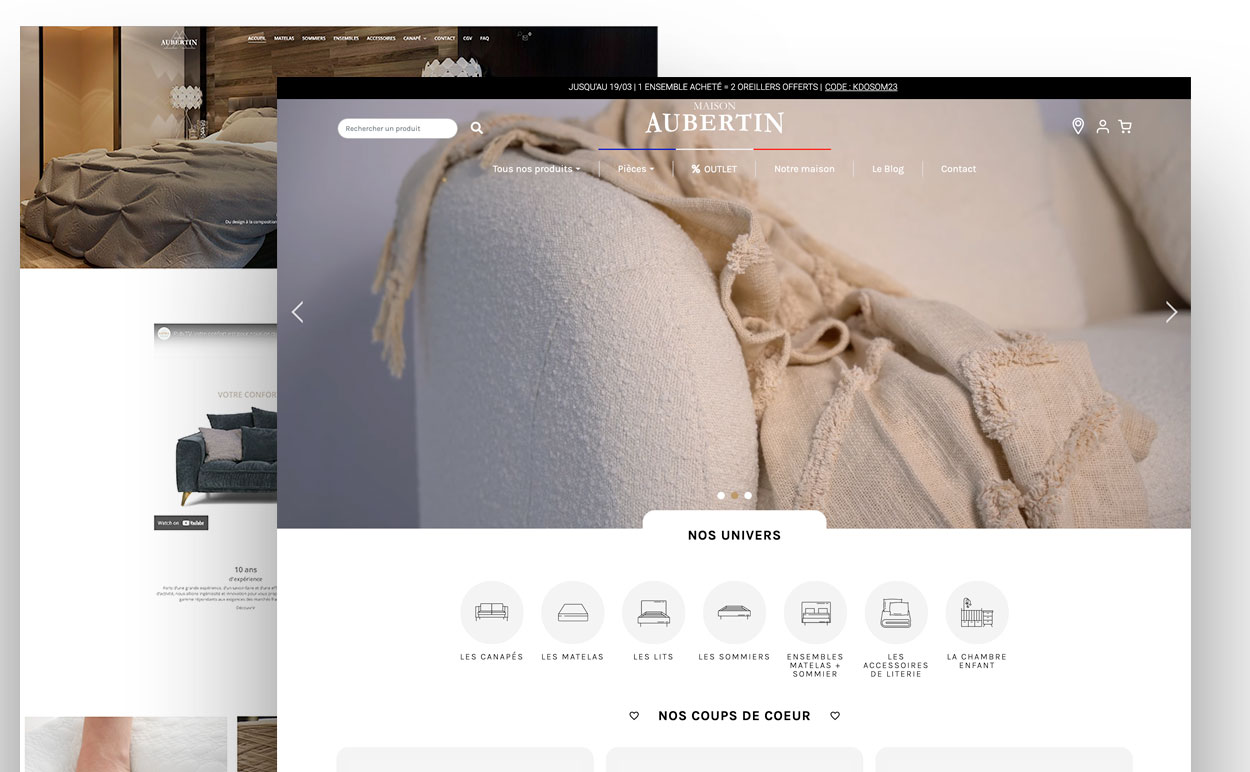Screen dimensions: 1250x772
Task: Click the promo code KDOSOM23 link
Action: point(861,87)
